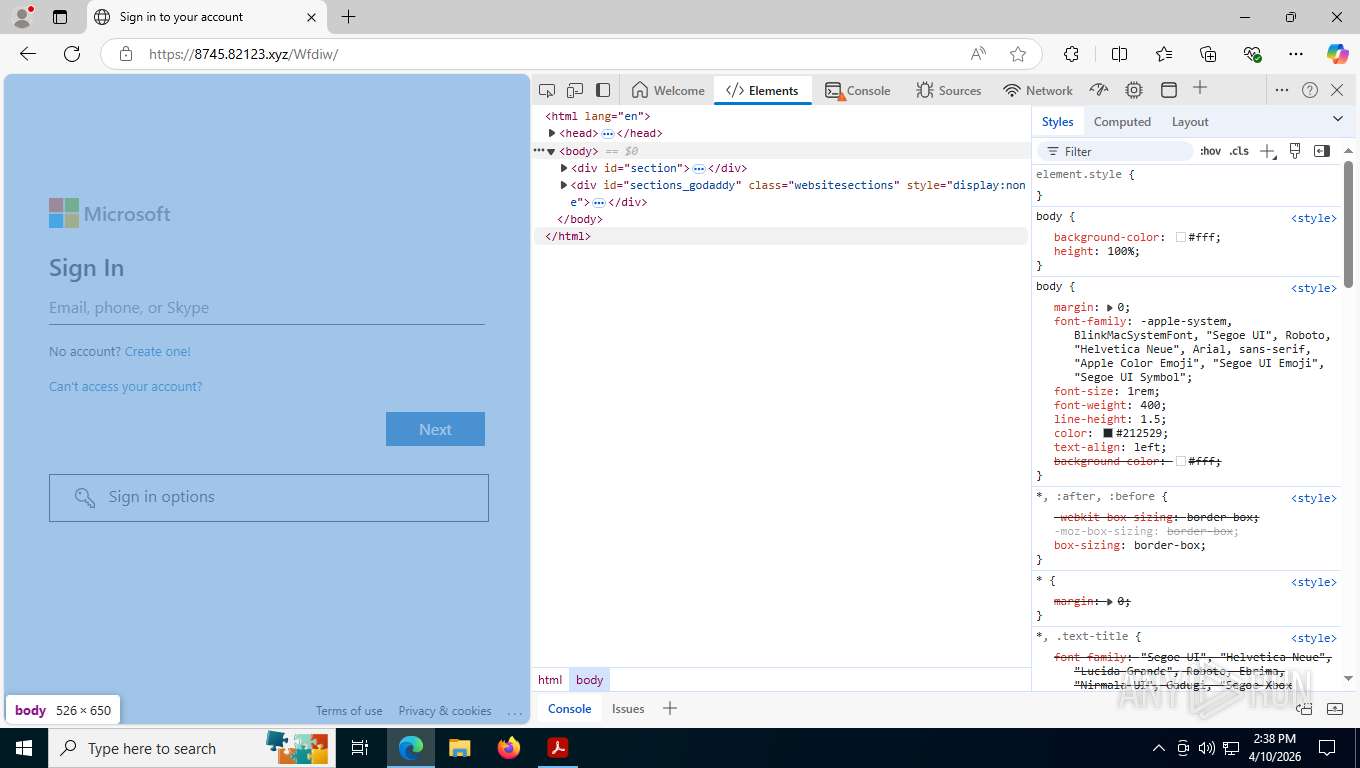The width and height of the screenshot is (1360, 768).
Task: Open the Memory tool chip icon
Action: click(1134, 90)
